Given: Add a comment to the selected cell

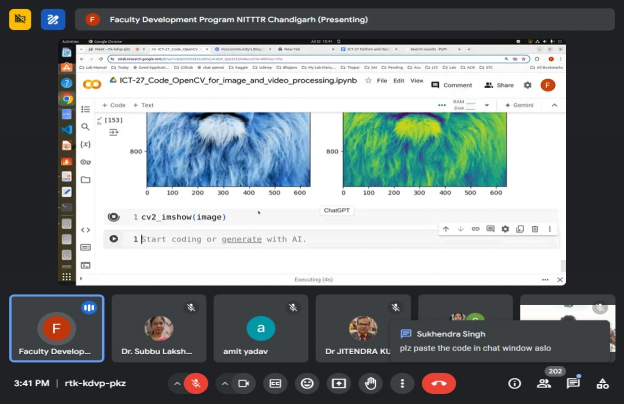Looking at the screenshot, I should 490,229.
